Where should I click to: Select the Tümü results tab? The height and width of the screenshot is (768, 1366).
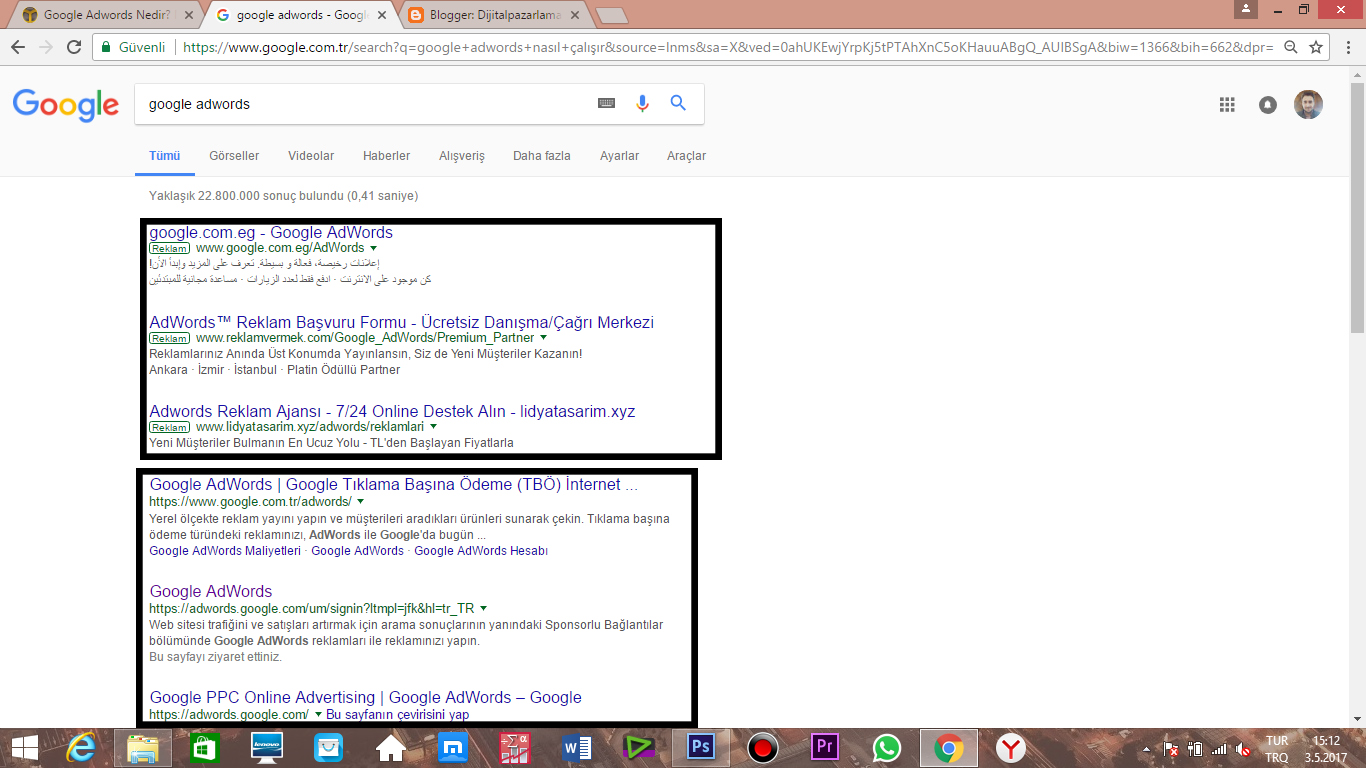pos(164,156)
